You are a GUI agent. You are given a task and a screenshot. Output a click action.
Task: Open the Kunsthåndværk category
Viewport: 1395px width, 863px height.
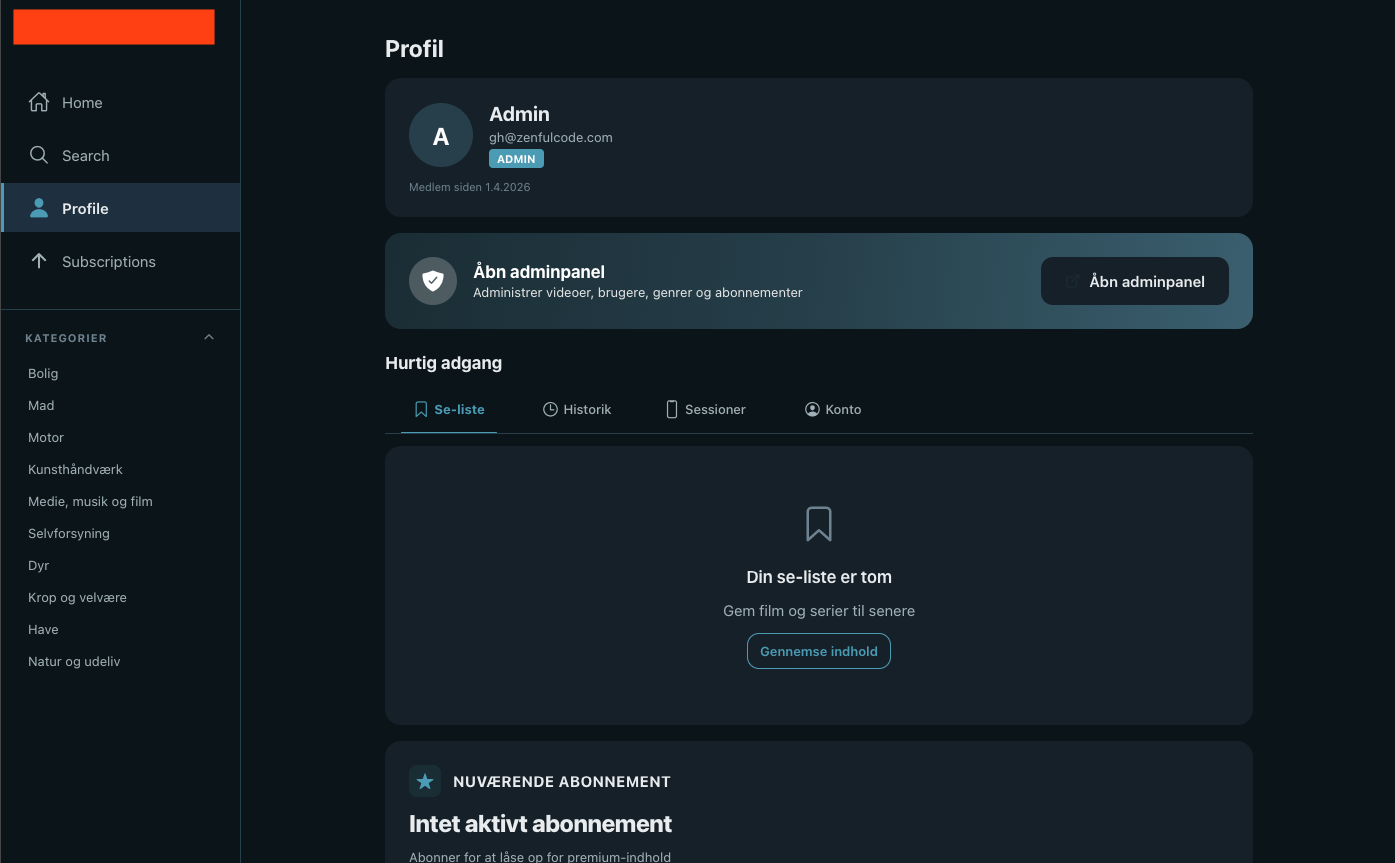75,469
